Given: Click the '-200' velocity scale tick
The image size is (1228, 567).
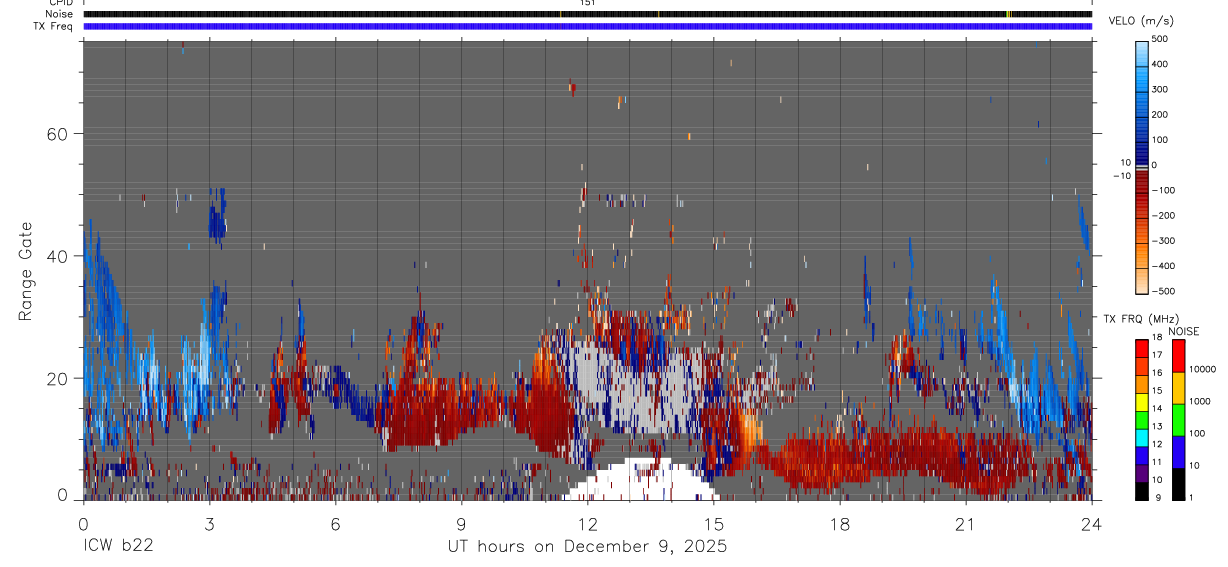Looking at the screenshot, I should click(x=1163, y=215).
